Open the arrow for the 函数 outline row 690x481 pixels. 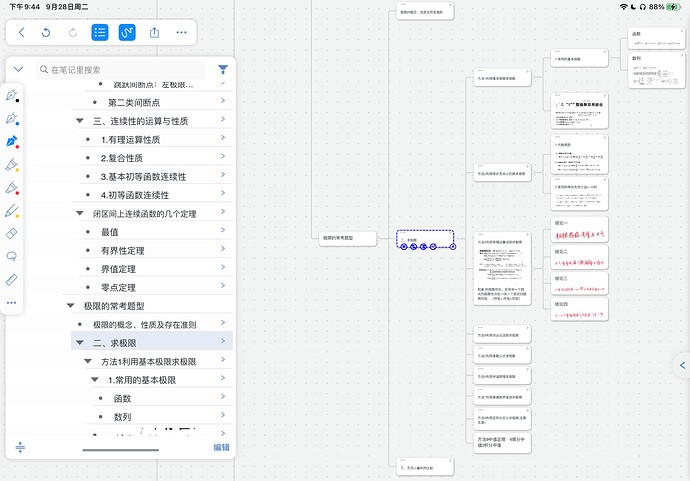point(223,397)
